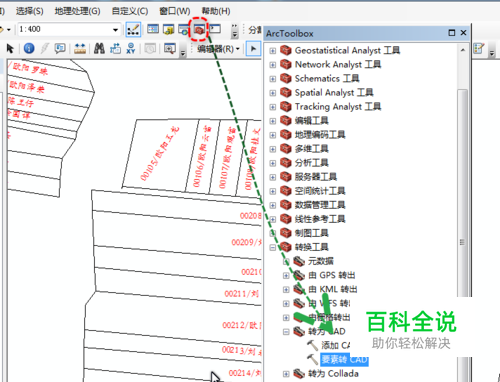Viewport: 500px width, 382px height.
Task: Open the table of contents window icon
Action: (x=153, y=29)
